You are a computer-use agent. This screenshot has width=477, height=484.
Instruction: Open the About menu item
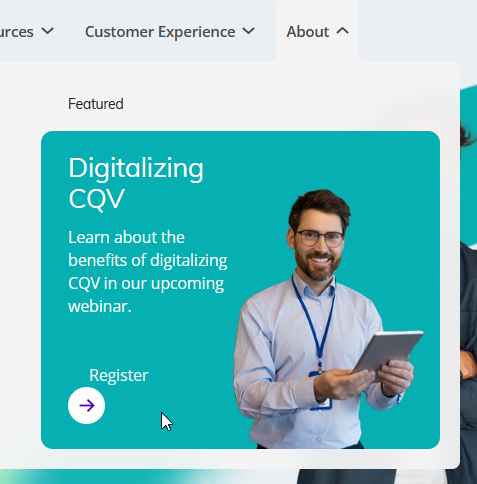[x=308, y=32]
